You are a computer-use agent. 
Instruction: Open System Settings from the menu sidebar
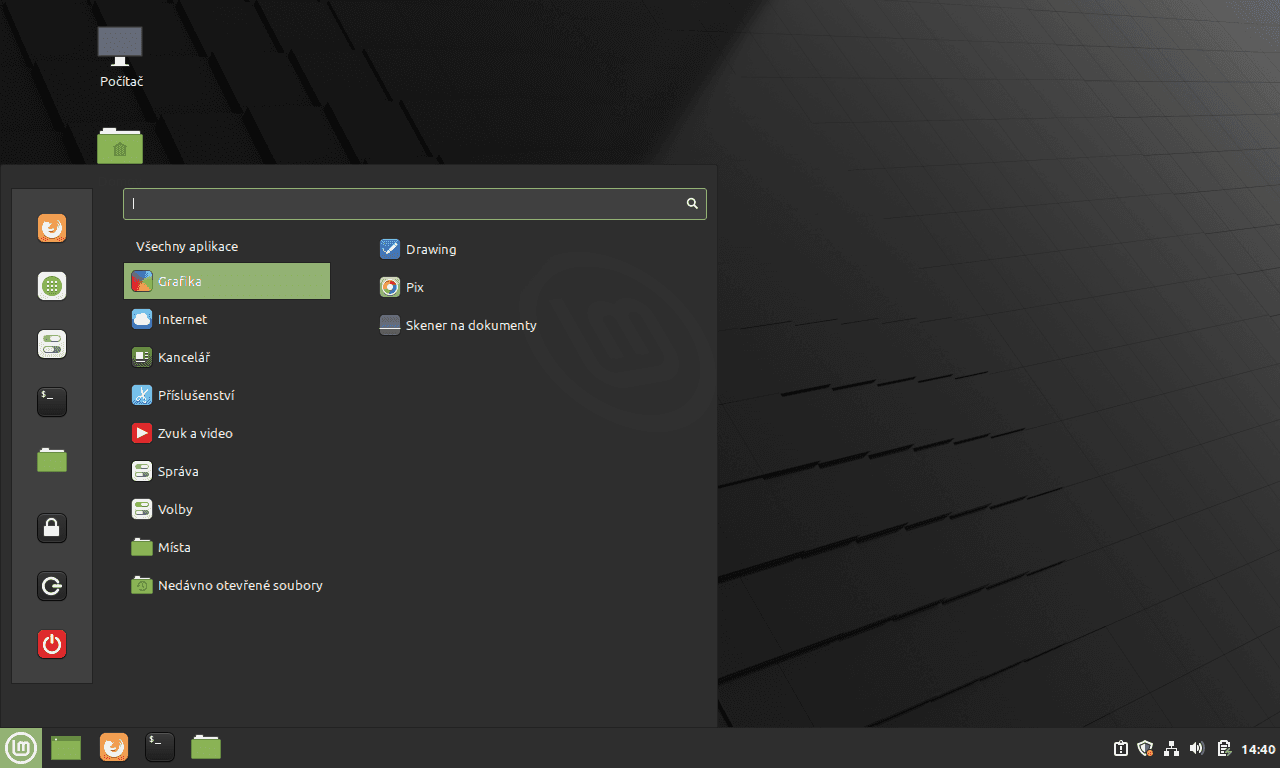[51, 344]
